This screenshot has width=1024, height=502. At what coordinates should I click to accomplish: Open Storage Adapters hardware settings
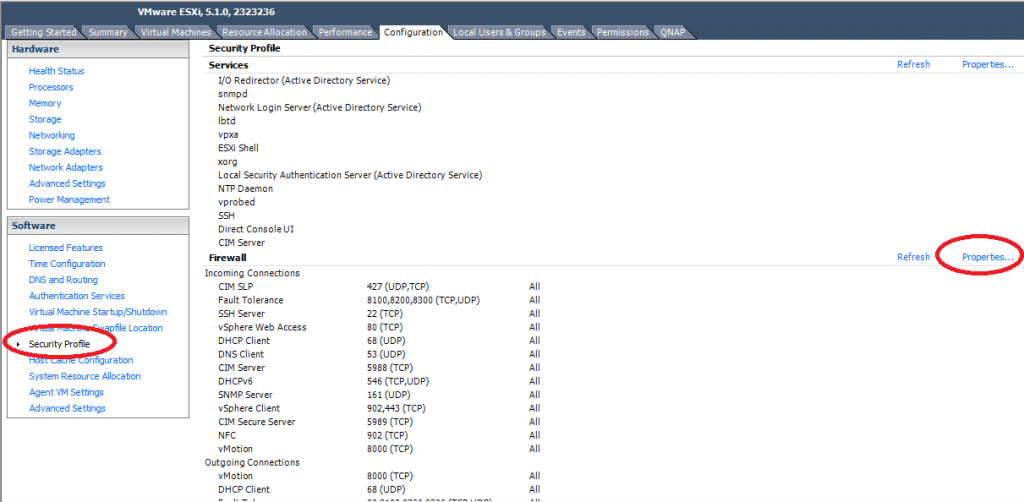click(65, 151)
